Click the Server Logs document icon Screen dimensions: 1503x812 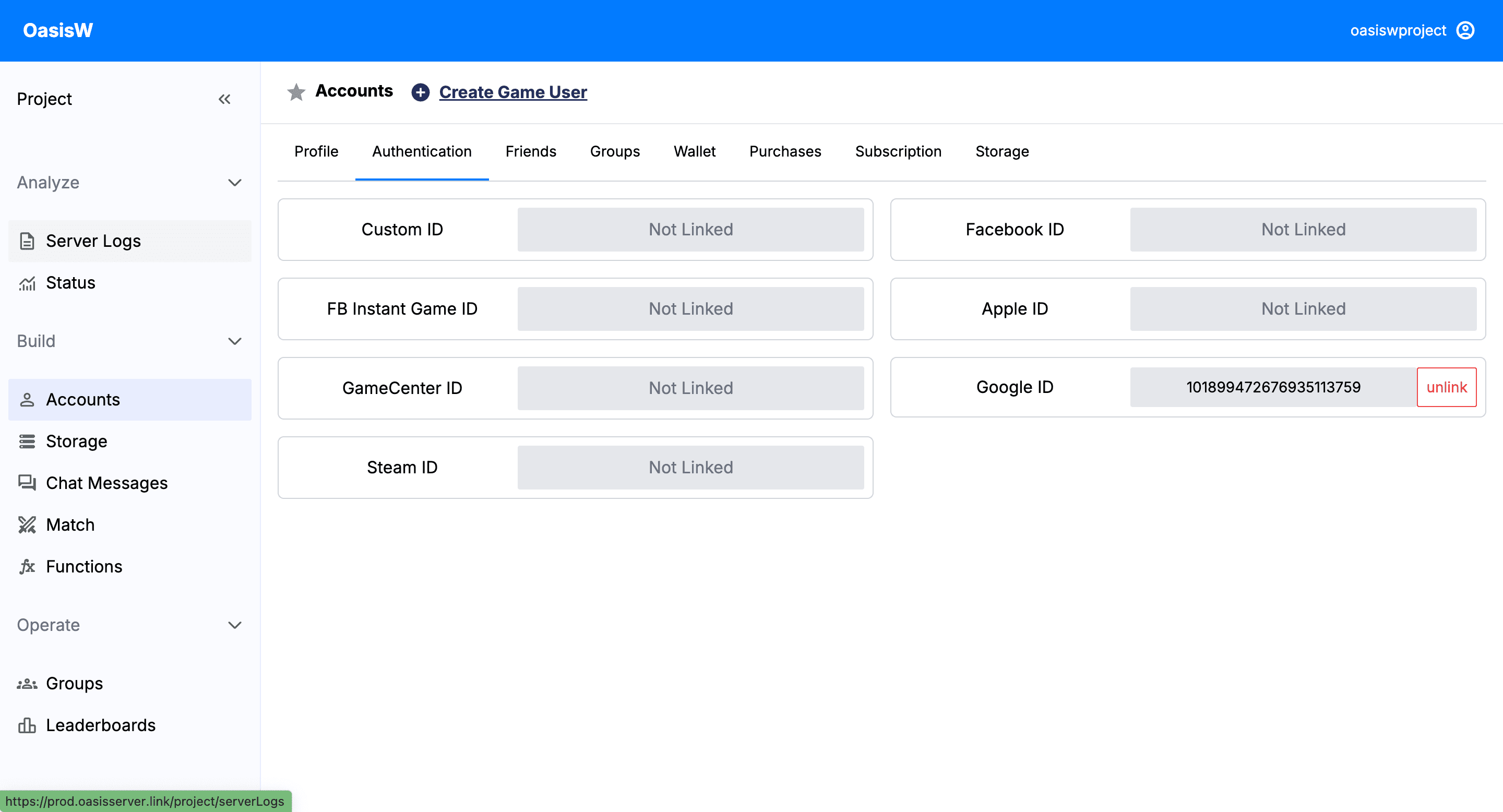tap(27, 241)
